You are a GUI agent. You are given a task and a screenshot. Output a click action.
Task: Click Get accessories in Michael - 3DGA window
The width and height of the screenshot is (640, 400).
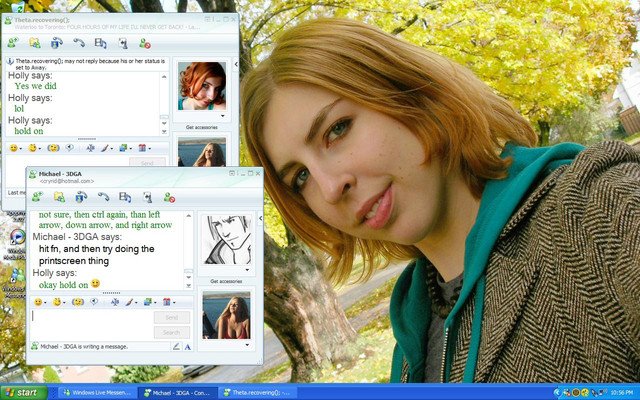coord(226,281)
